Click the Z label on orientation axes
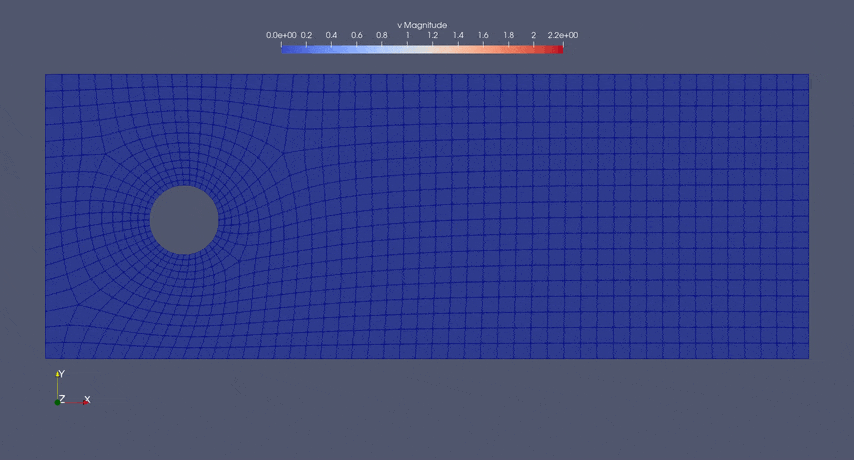This screenshot has height=460, width=854. tap(62, 399)
